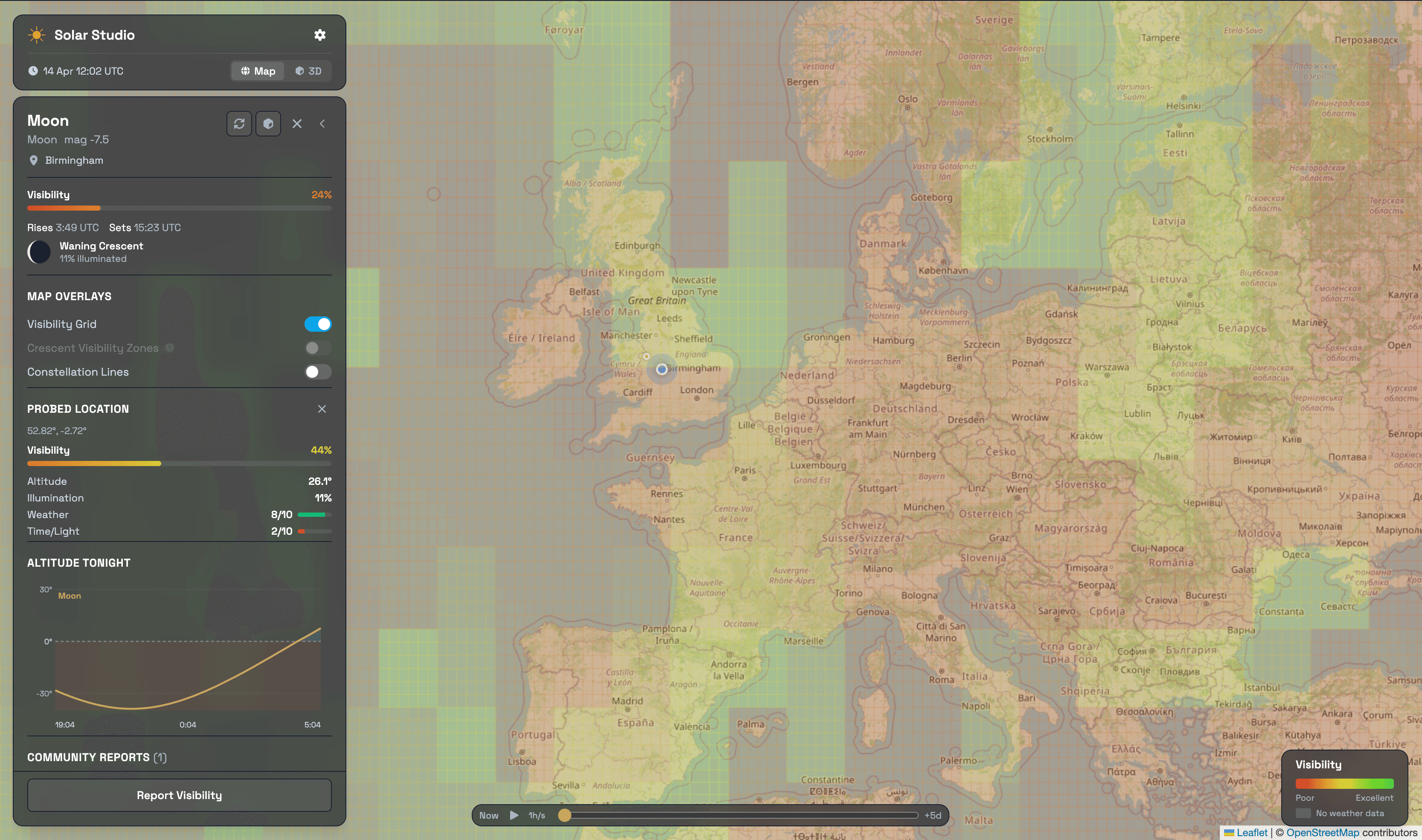Close the Moon details panel
The image size is (1422, 840).
[296, 123]
